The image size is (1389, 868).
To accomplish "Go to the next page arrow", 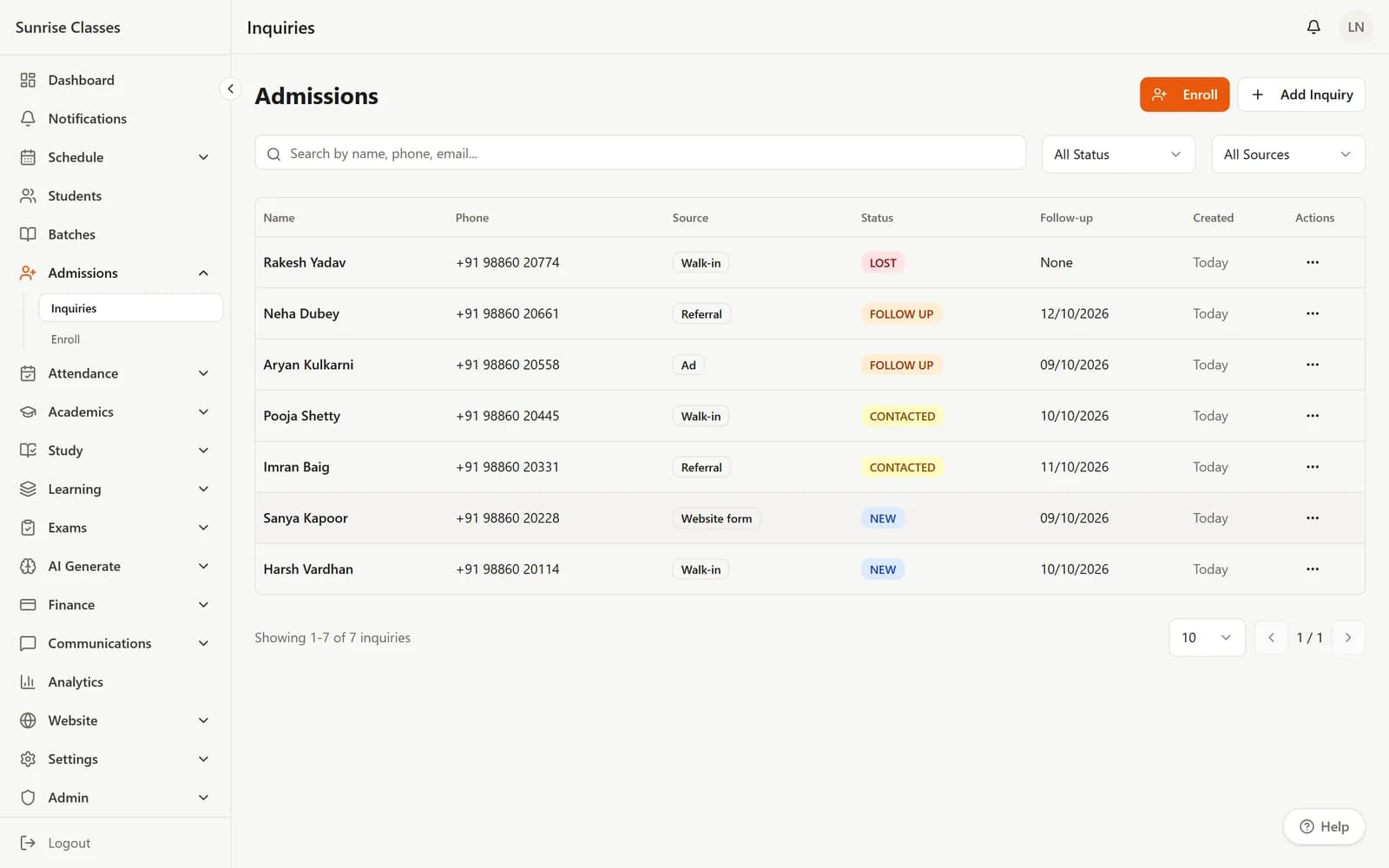I will 1348,637.
